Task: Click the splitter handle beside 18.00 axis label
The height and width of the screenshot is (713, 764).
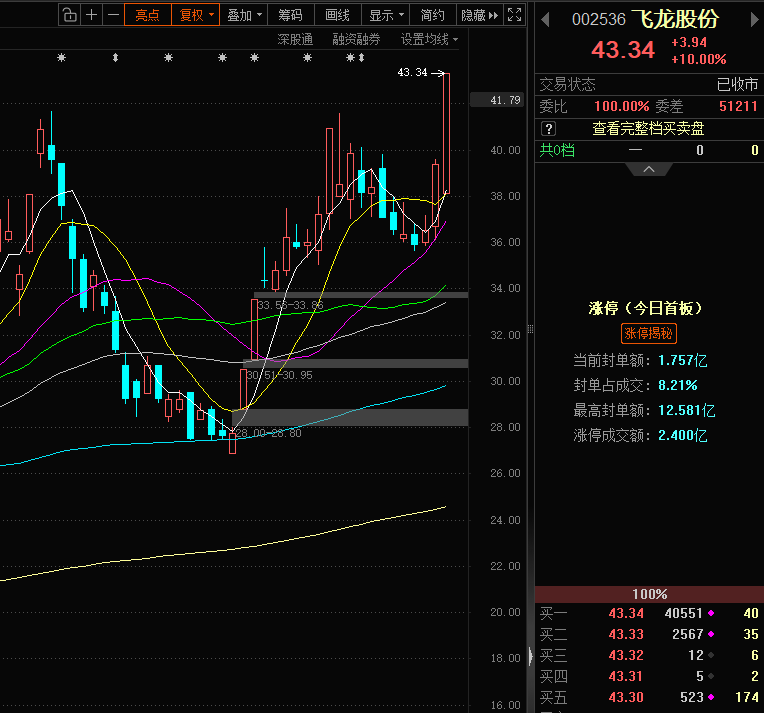Action: pos(531,656)
